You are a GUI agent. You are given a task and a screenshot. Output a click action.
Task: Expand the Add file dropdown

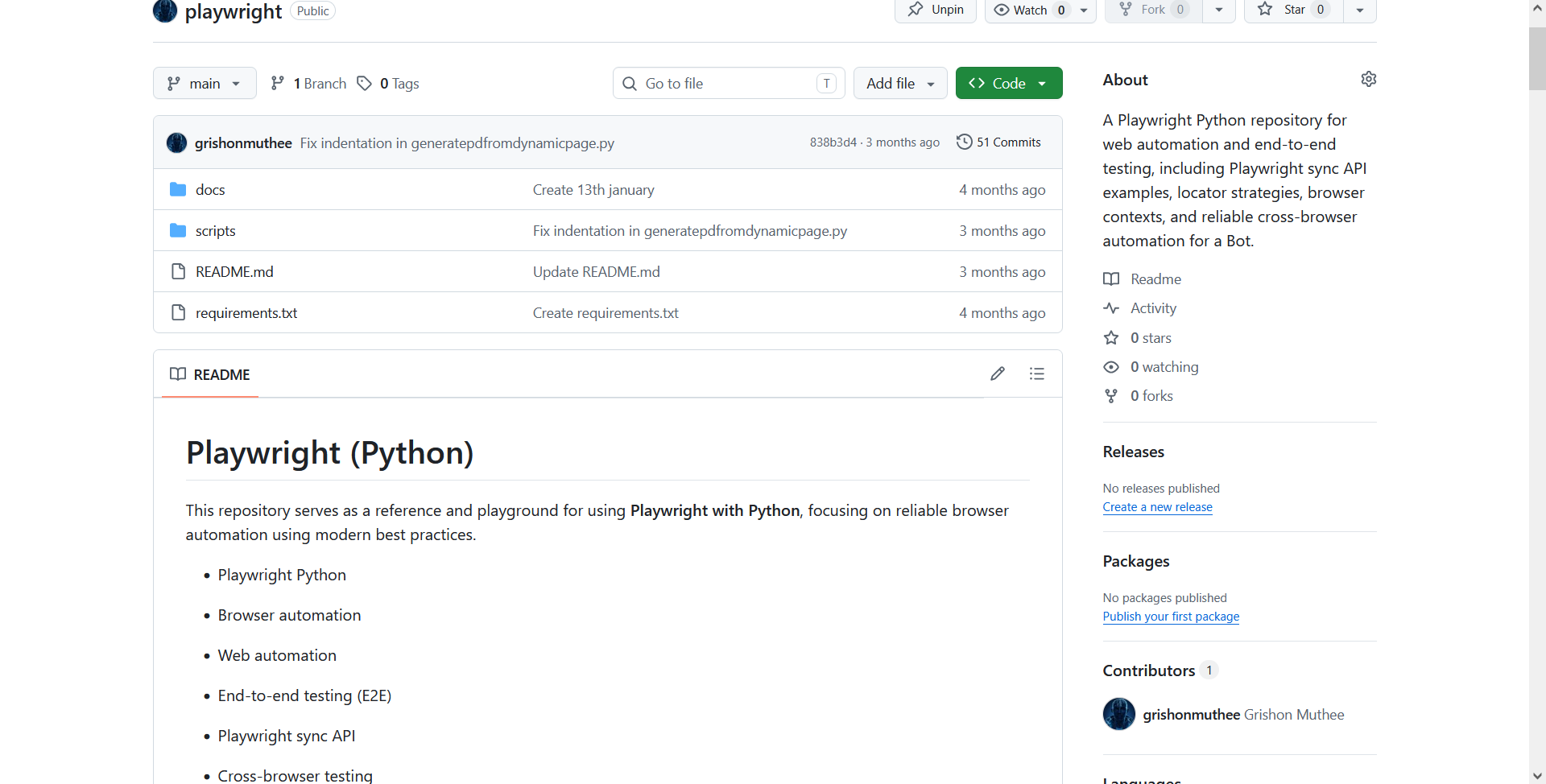pos(900,83)
